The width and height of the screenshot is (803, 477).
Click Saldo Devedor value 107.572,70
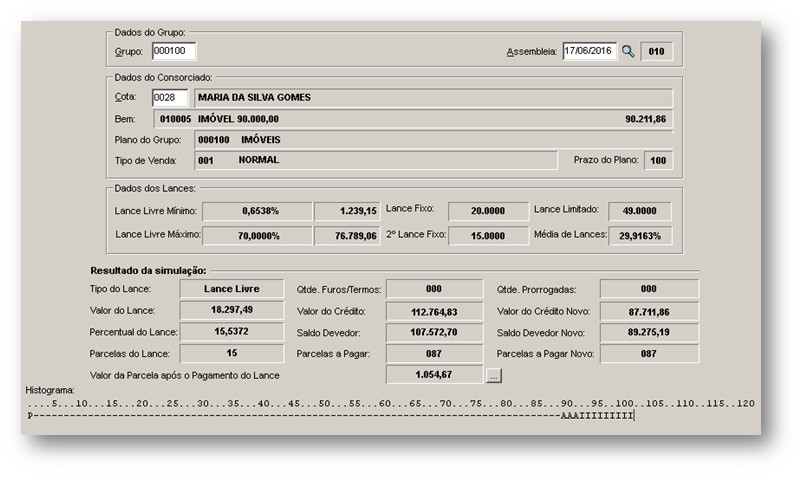[434, 333]
